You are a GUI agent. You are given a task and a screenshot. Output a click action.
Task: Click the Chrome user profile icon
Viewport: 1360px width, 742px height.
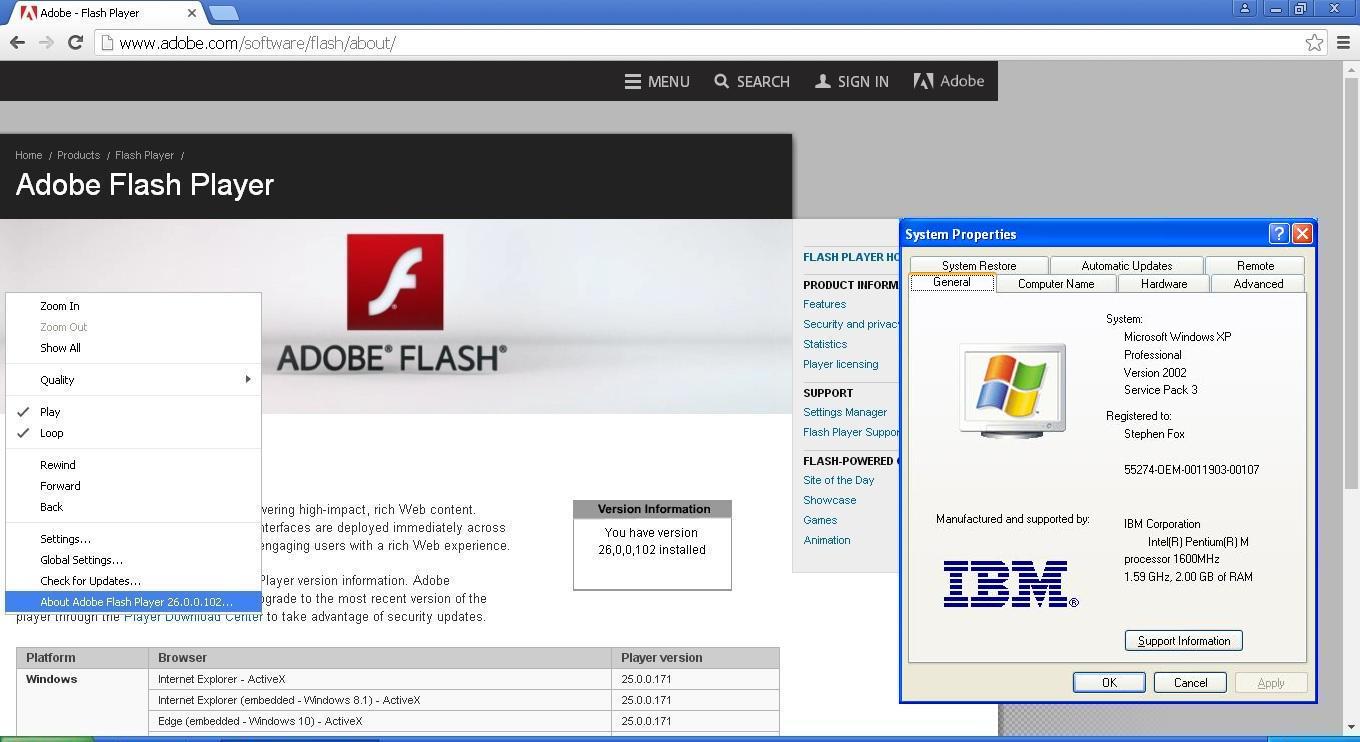click(x=1245, y=8)
